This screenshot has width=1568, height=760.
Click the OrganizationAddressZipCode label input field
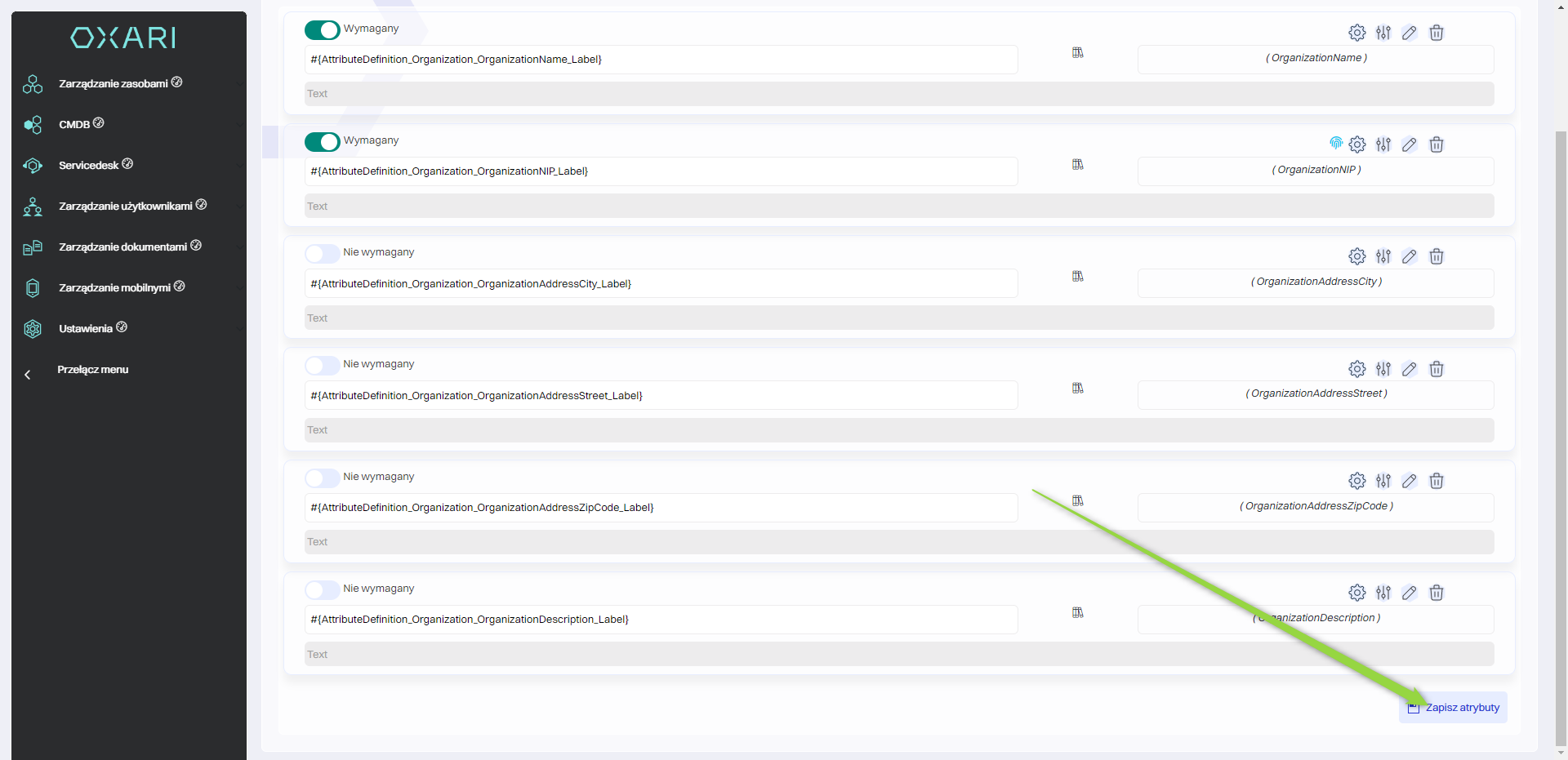pyautogui.click(x=661, y=508)
